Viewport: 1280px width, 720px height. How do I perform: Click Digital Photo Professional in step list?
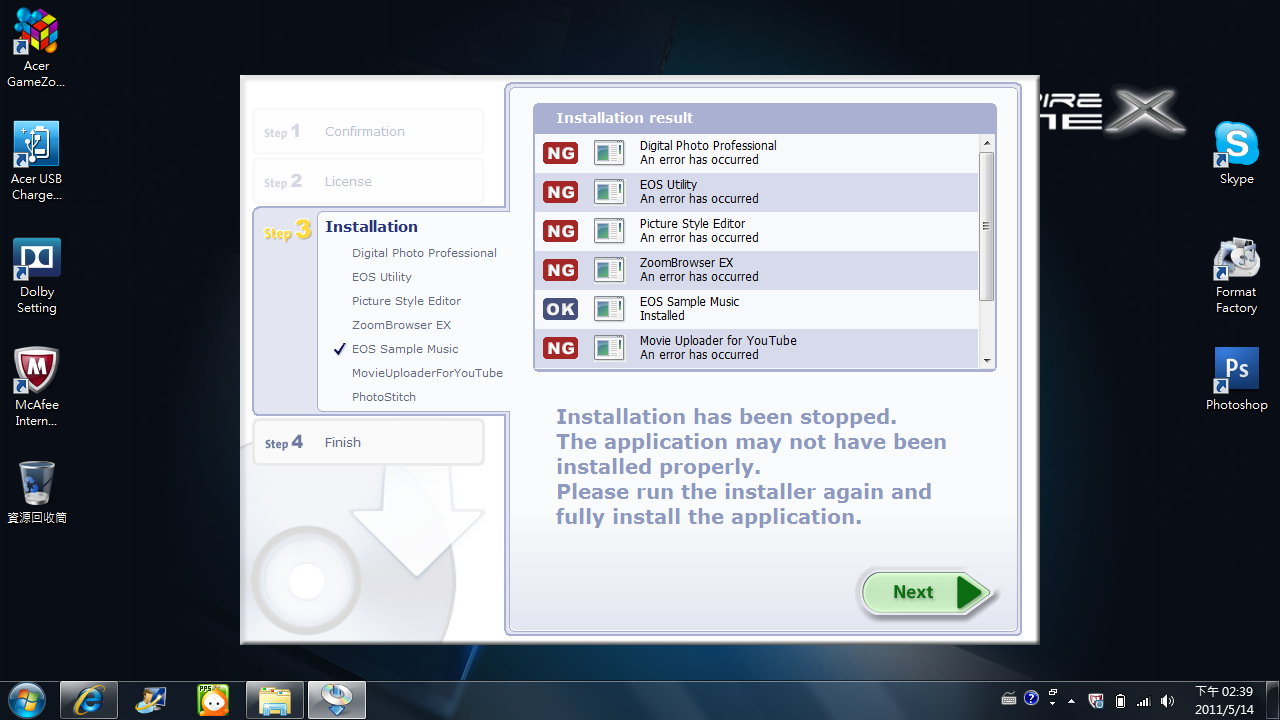424,253
